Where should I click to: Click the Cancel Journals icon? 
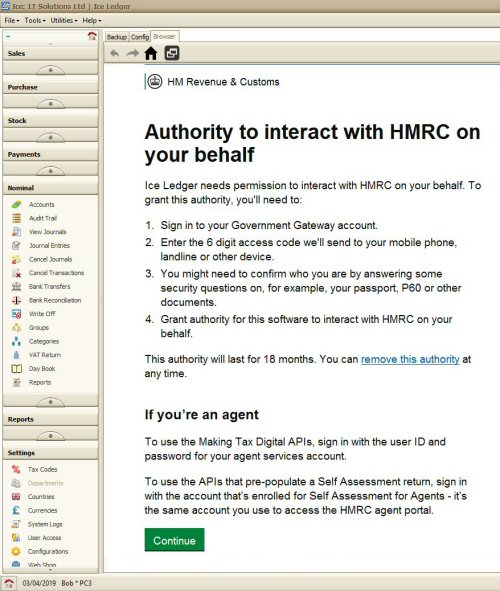(16, 259)
